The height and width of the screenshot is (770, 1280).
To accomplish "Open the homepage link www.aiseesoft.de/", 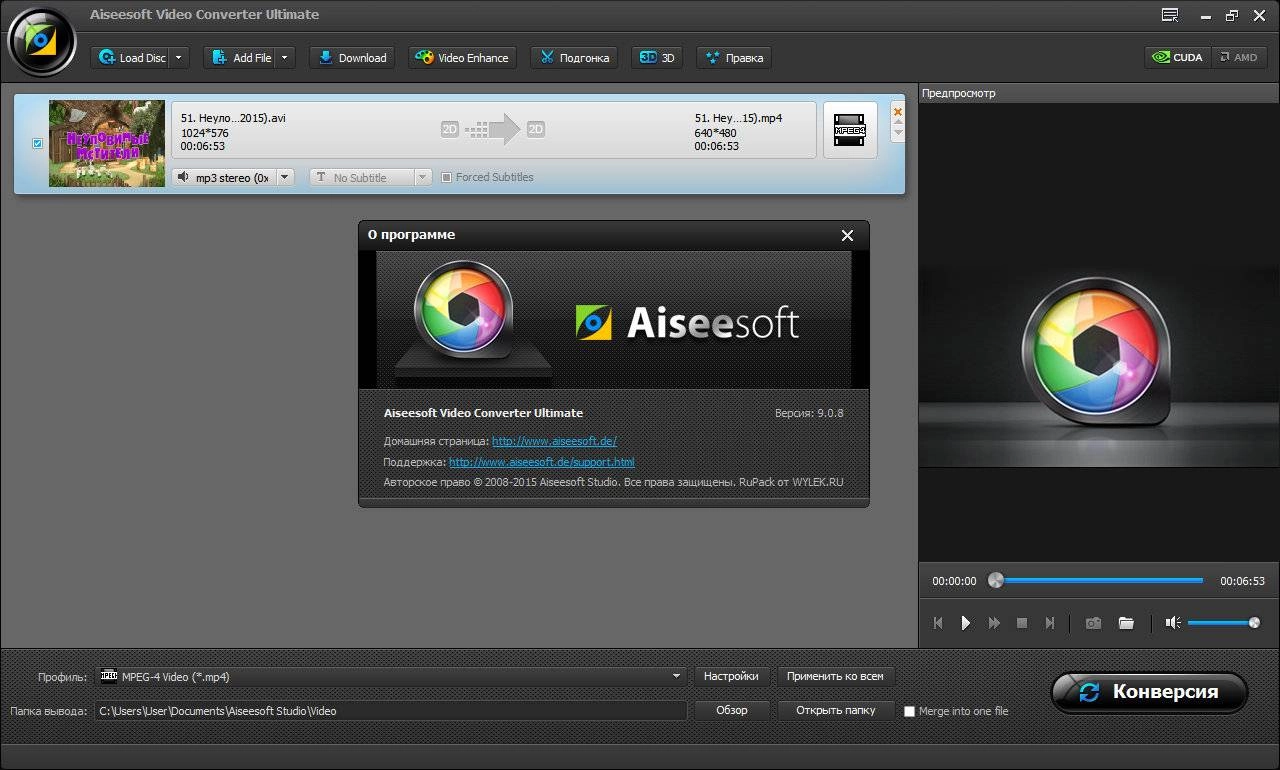I will tap(554, 441).
